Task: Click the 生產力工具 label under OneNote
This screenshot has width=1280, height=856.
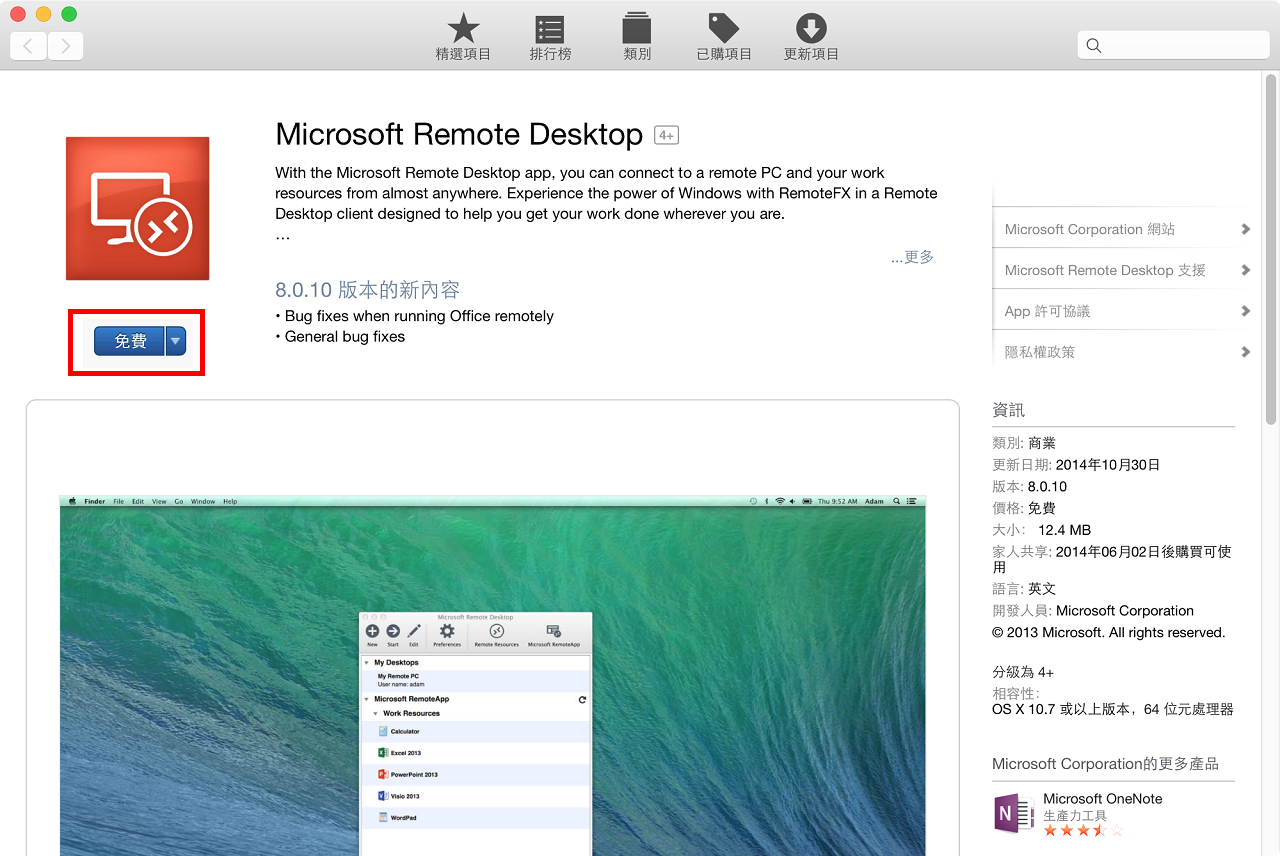Action: pyautogui.click(x=1075, y=816)
